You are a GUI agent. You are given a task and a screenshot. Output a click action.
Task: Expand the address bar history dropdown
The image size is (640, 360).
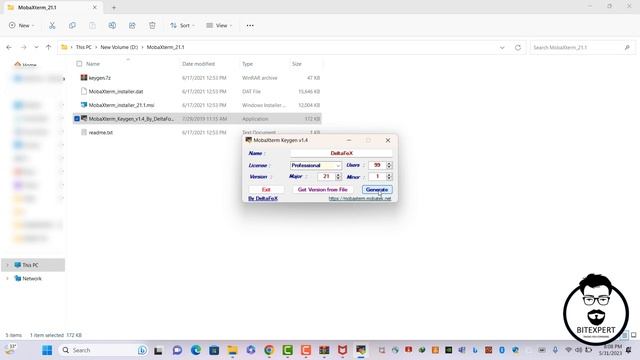502,47
